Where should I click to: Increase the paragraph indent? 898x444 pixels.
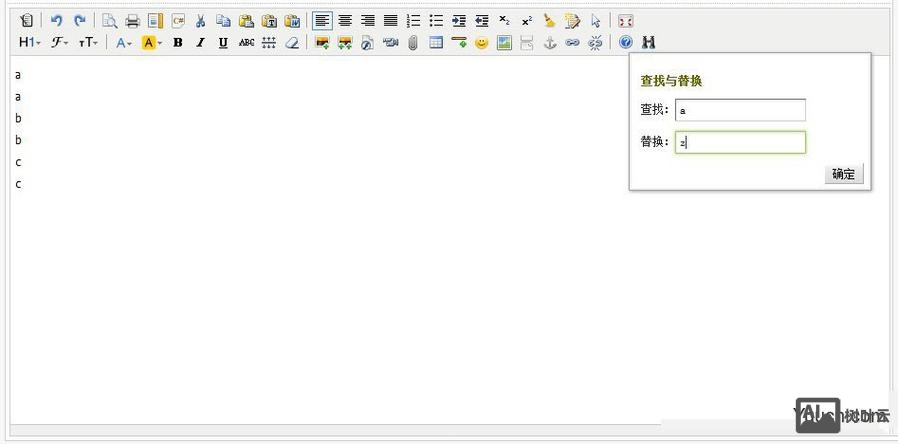[x=459, y=21]
